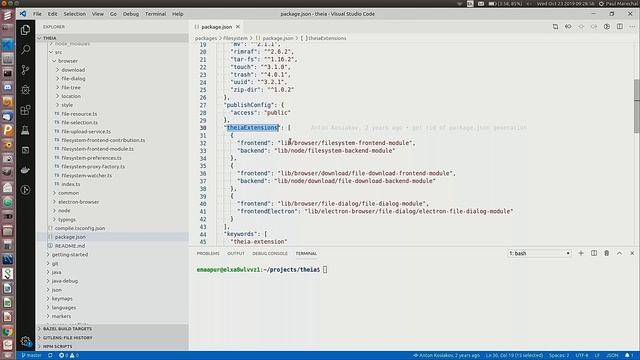
Task: Open the Source Control view
Action: [25, 70]
